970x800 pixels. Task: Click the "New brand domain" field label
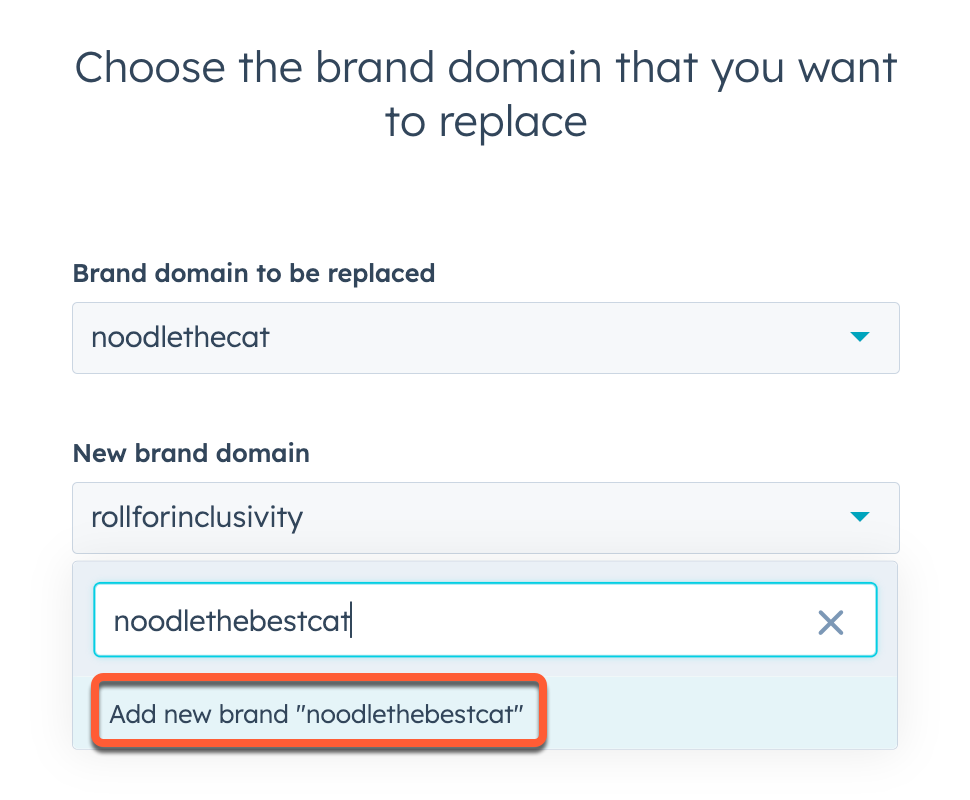[190, 453]
